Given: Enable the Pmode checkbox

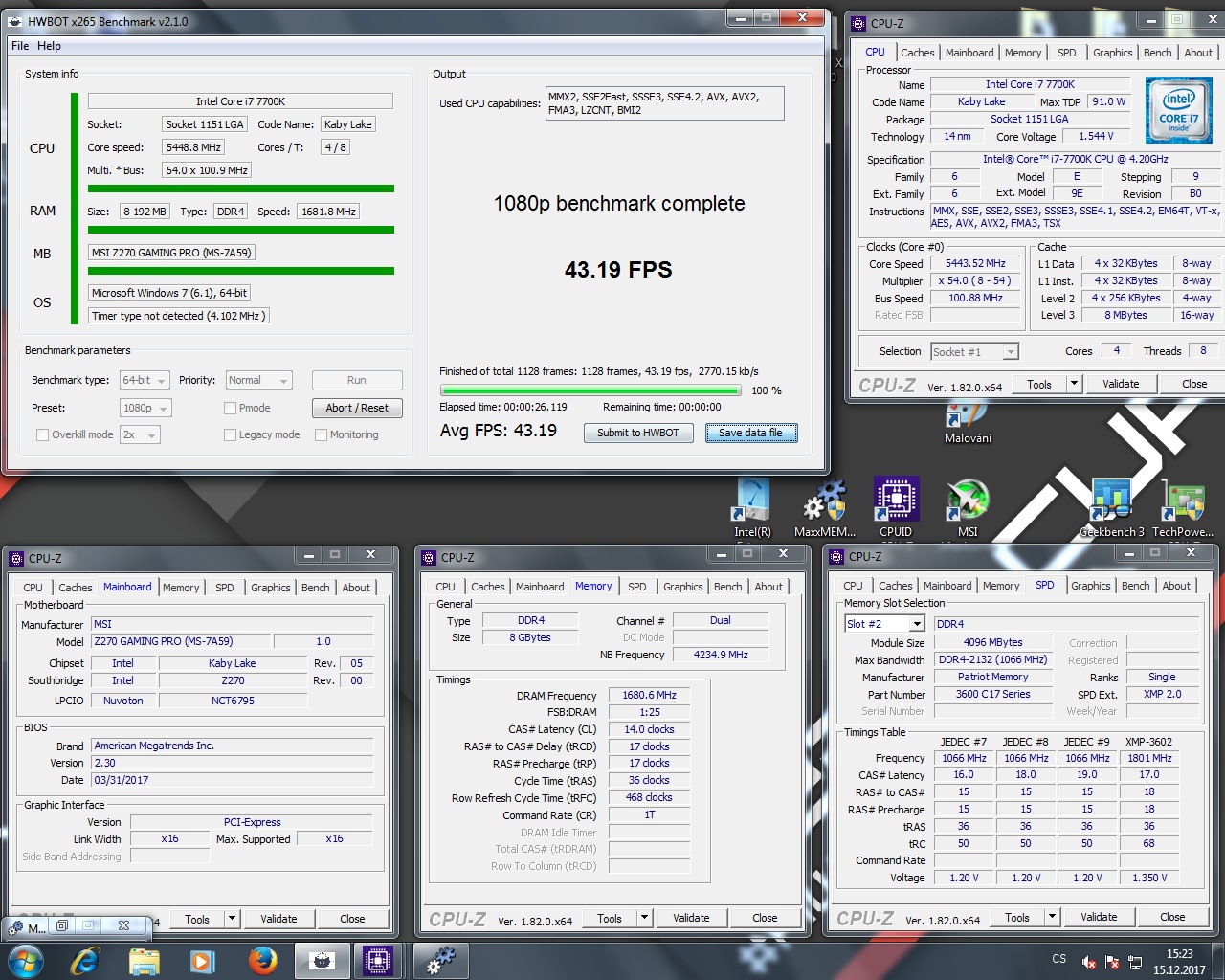Looking at the screenshot, I should tap(230, 408).
